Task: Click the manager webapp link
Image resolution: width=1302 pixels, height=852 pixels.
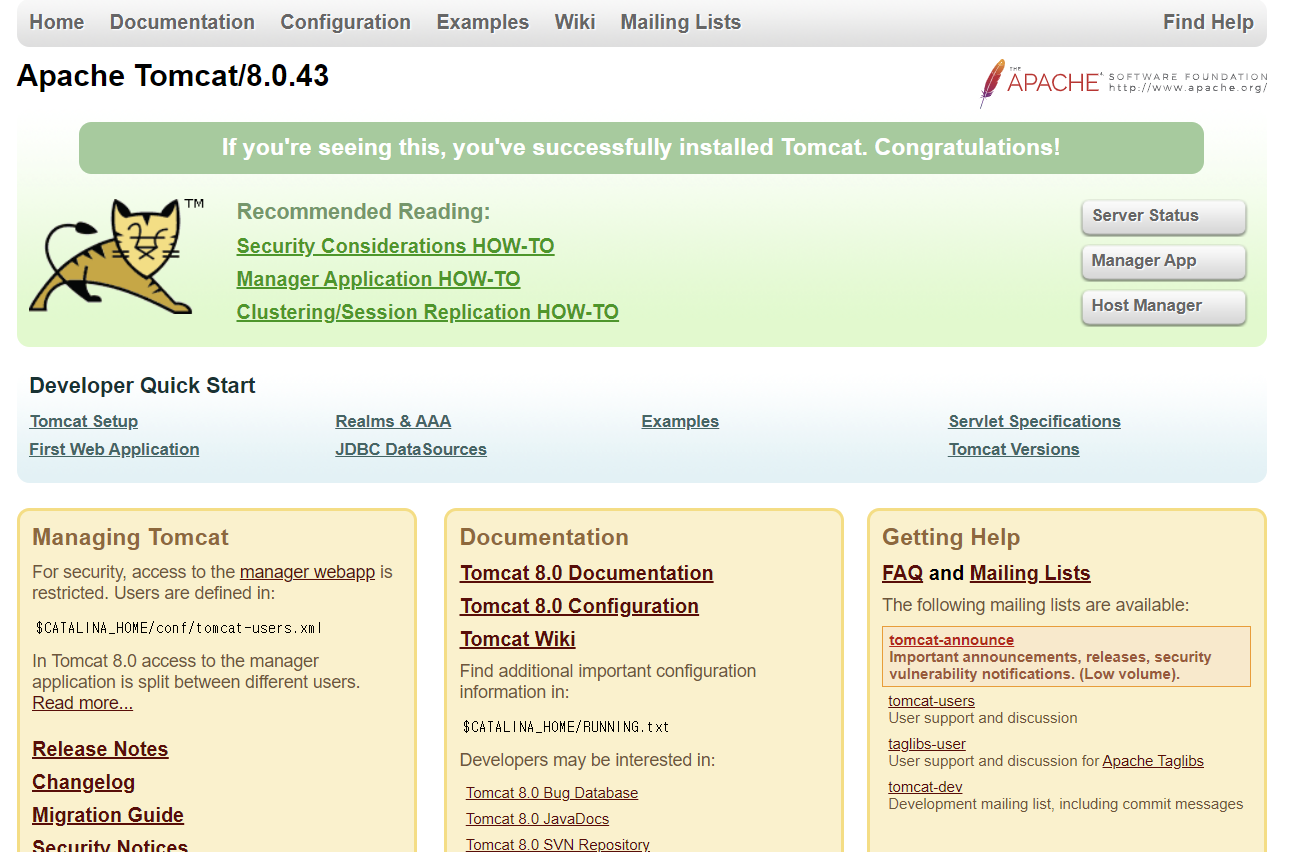Action: 307,572
